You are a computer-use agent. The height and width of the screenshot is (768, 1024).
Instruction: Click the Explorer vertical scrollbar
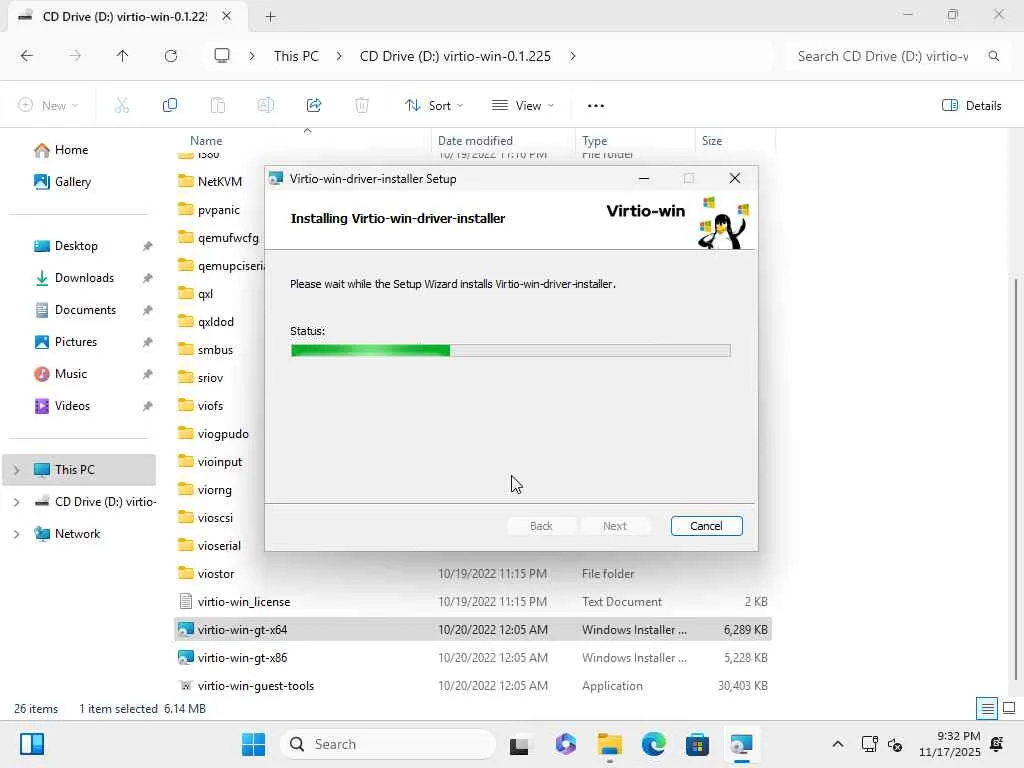point(1016,479)
